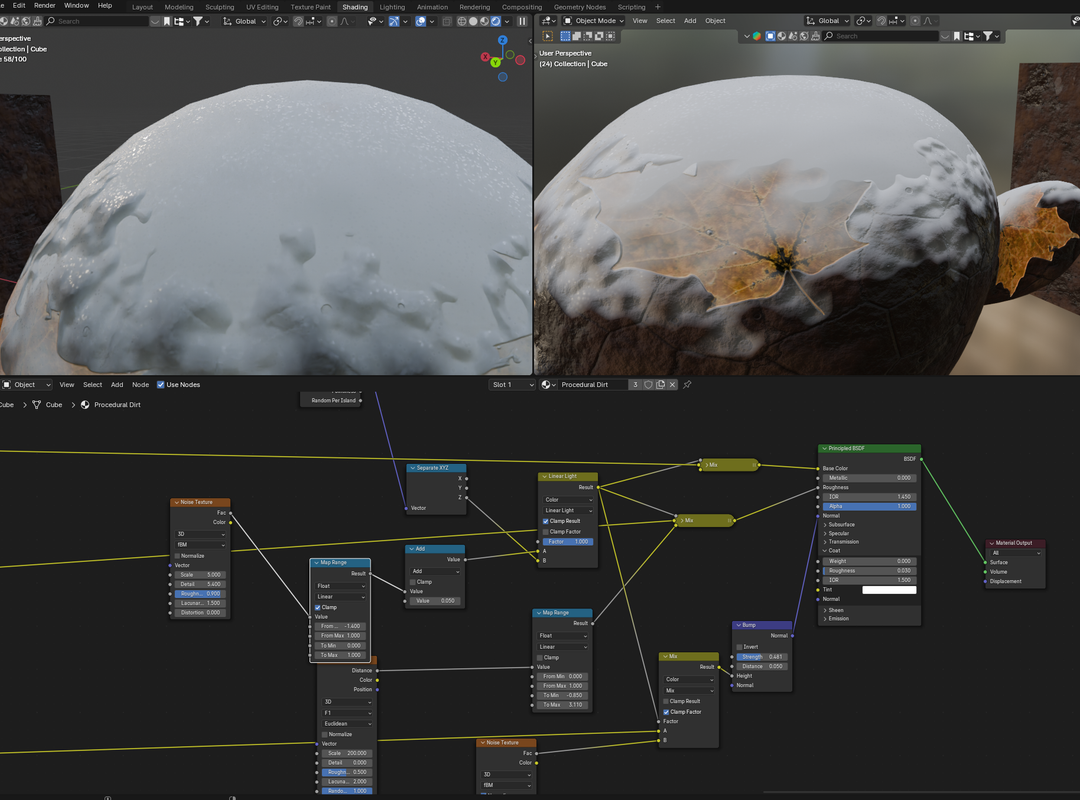
Task: Open Global transform orientation dropdown in left viewport
Action: click(x=245, y=21)
